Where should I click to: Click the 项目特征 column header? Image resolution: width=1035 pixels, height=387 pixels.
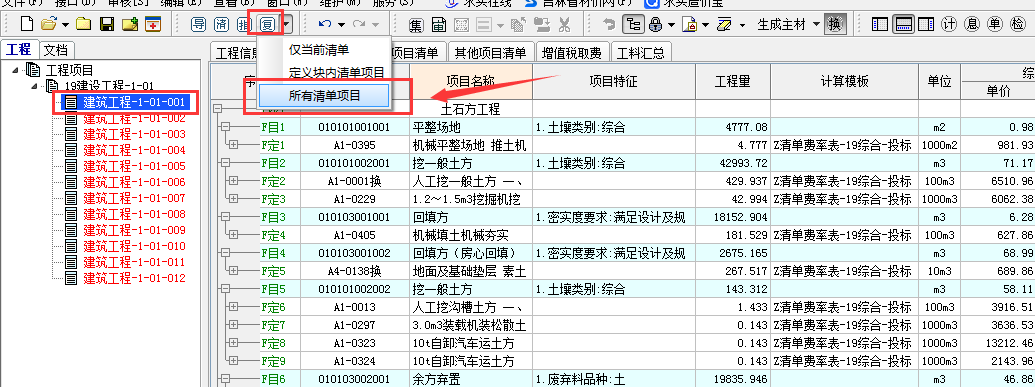click(x=613, y=82)
